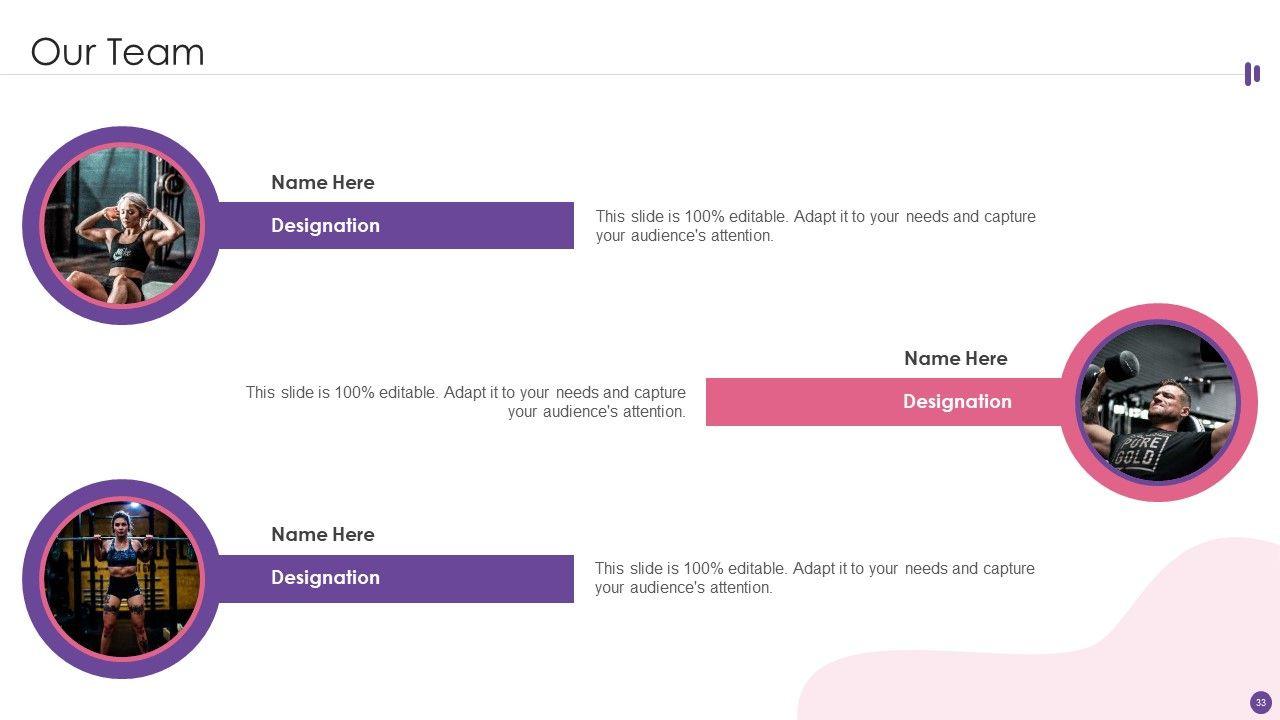This screenshot has width=1280, height=720.
Task: Click "Name Here" above the pink Designation bar
Action: pos(955,359)
